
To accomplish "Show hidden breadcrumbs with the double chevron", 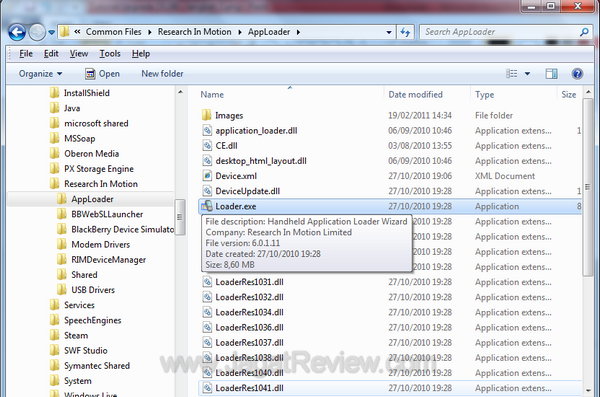I will (x=77, y=32).
